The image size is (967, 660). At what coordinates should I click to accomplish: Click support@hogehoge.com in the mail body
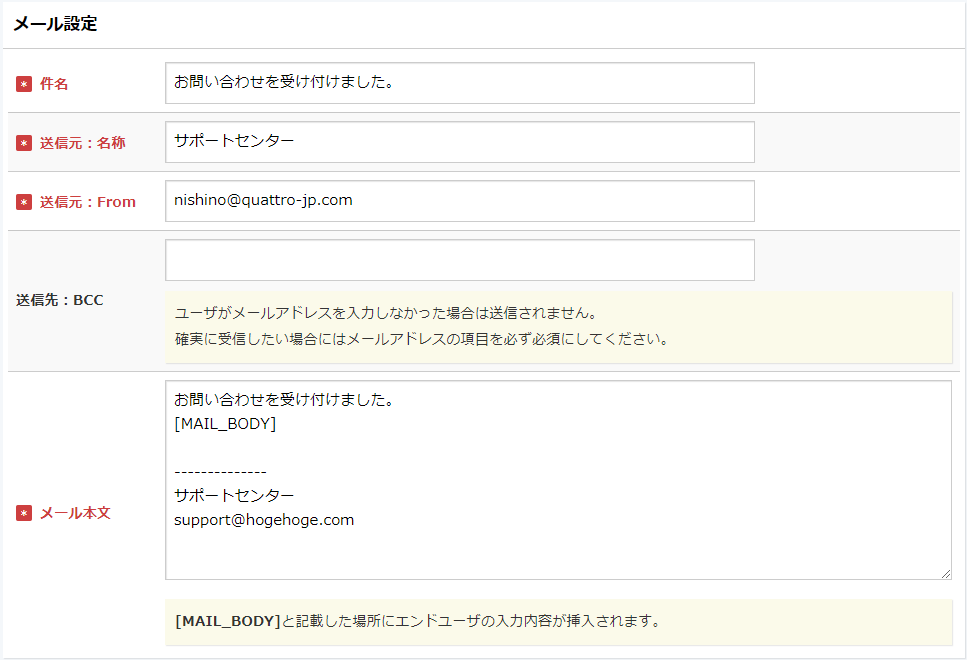tap(264, 520)
